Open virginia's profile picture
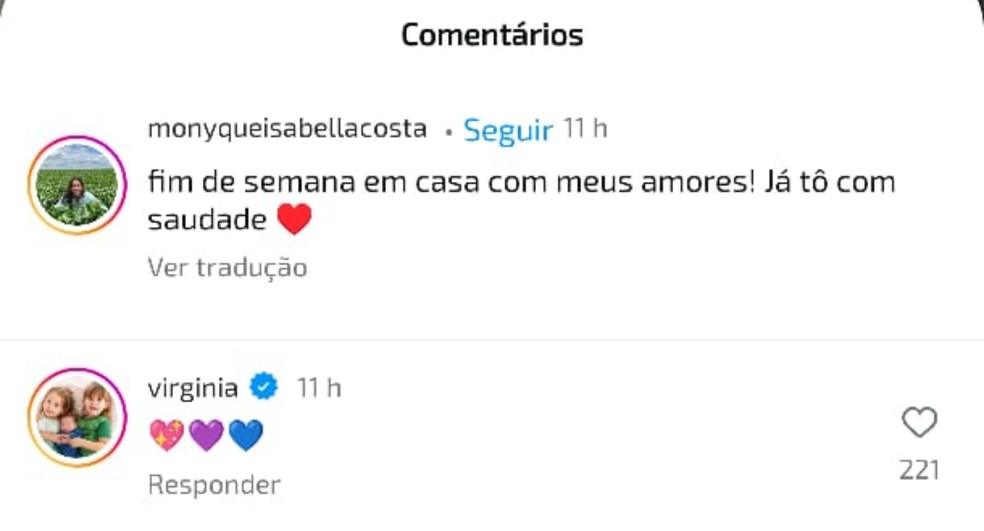The image size is (984, 531). coord(75,417)
